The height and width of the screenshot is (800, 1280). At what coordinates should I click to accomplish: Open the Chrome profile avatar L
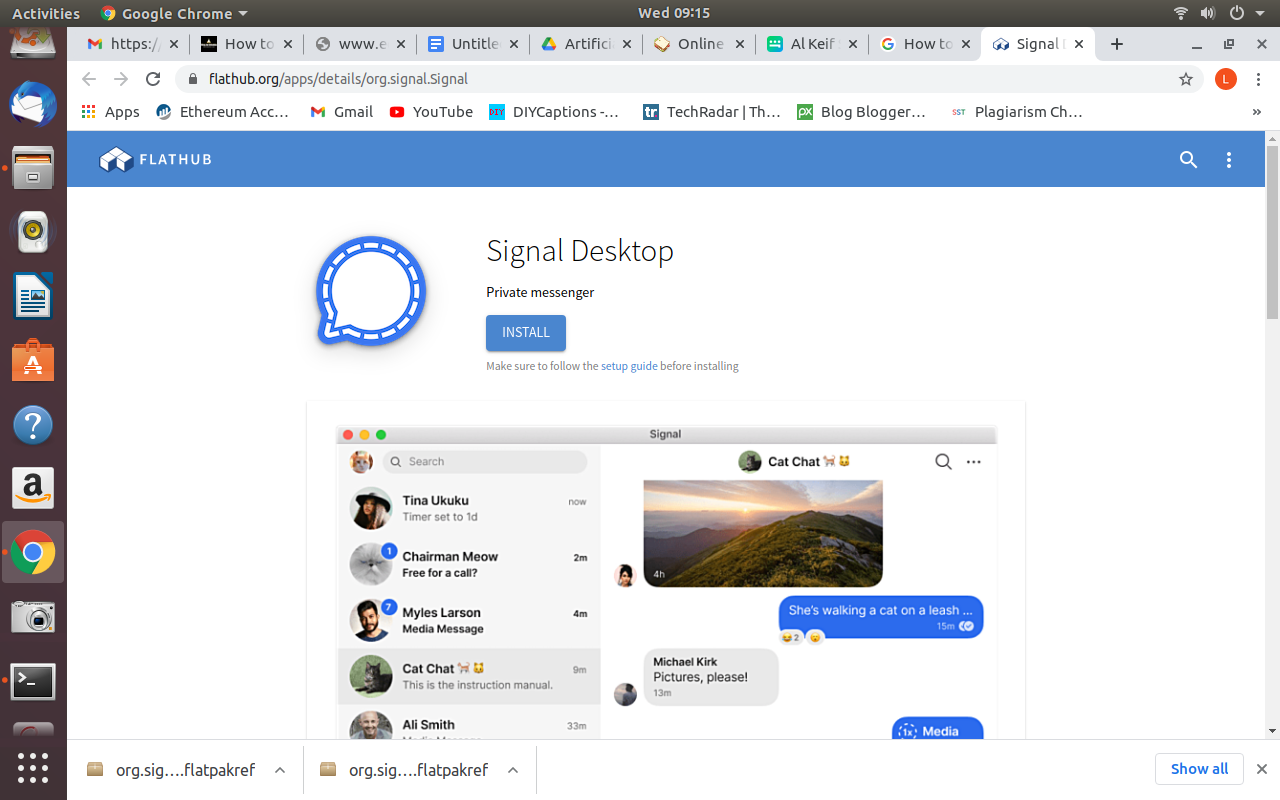click(1226, 79)
